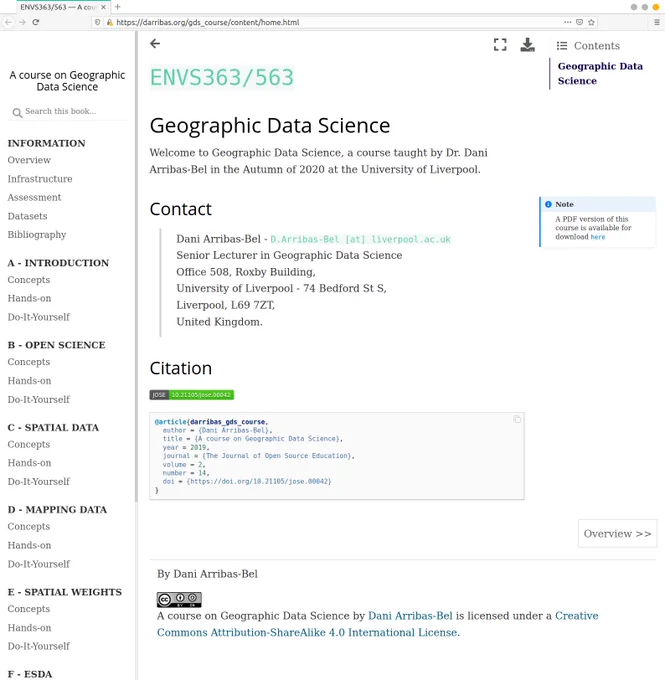This screenshot has width=665, height=680.
Task: Bookmark this page with the star icon
Action: tap(591, 22)
